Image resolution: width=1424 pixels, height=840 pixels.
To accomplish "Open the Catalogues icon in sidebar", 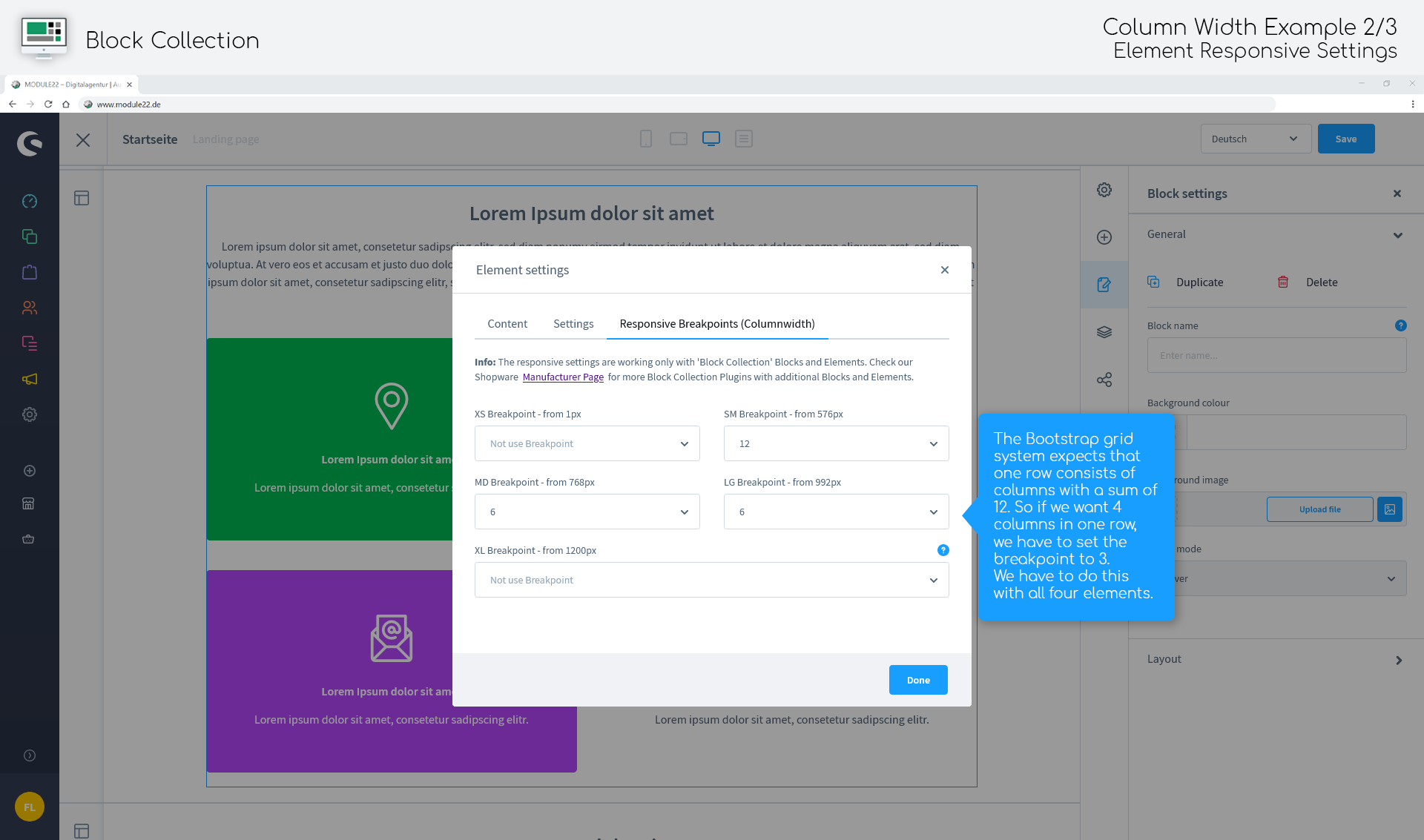I will (x=30, y=237).
